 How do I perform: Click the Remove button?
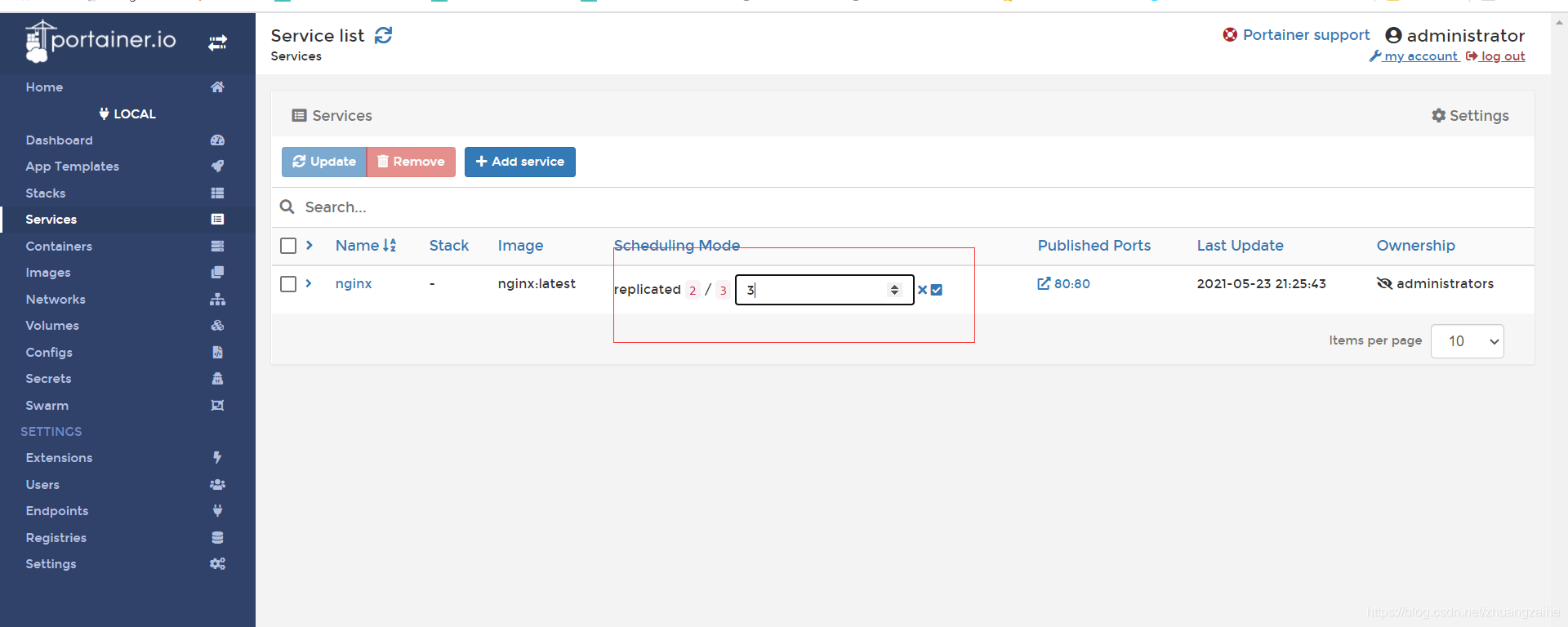pos(411,162)
